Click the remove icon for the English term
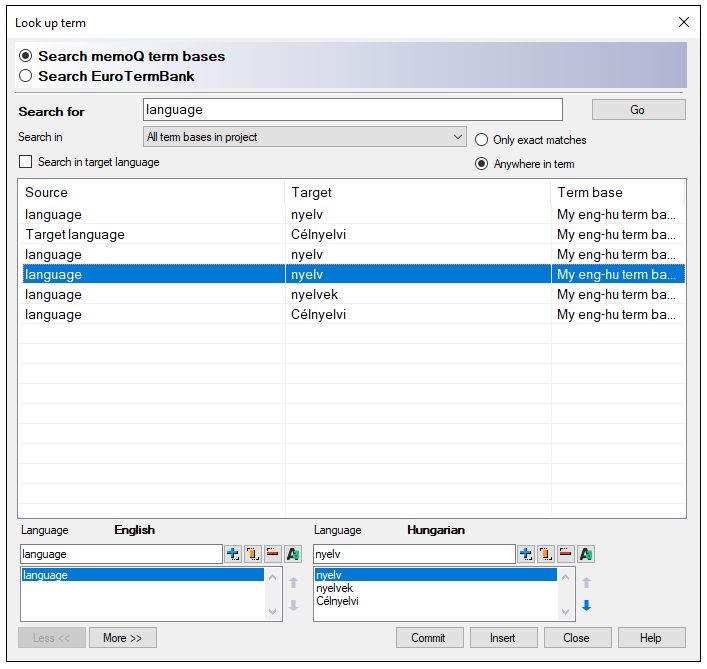 tap(272, 554)
